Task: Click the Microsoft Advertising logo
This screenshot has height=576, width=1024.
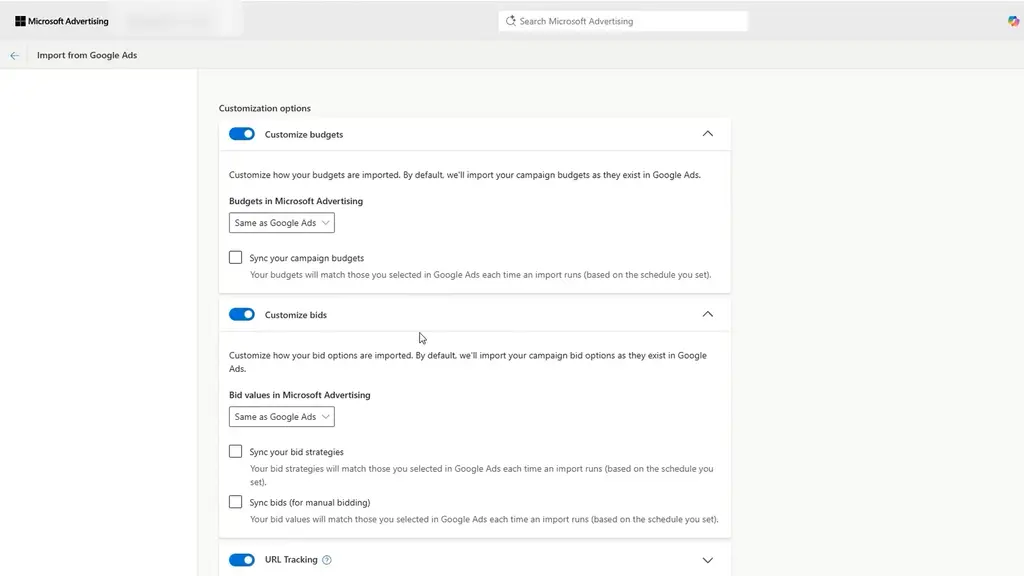Action: [62, 21]
